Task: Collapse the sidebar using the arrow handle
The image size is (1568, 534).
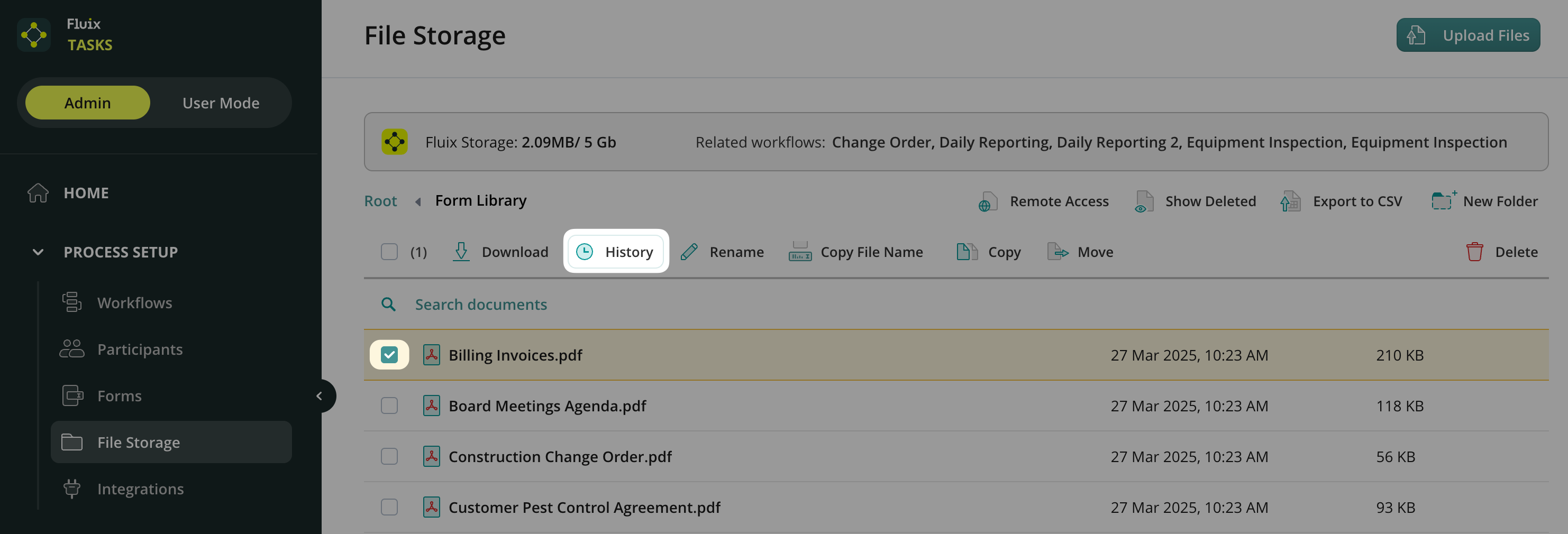Action: [x=319, y=396]
